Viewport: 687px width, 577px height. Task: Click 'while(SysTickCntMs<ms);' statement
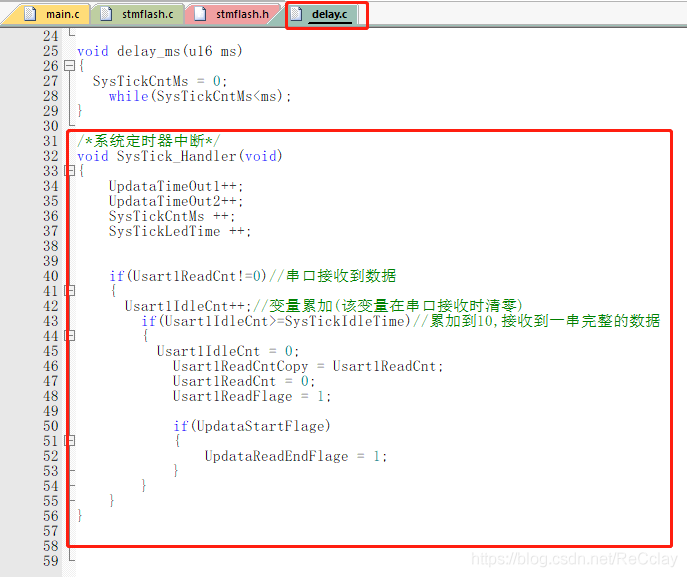point(200,96)
